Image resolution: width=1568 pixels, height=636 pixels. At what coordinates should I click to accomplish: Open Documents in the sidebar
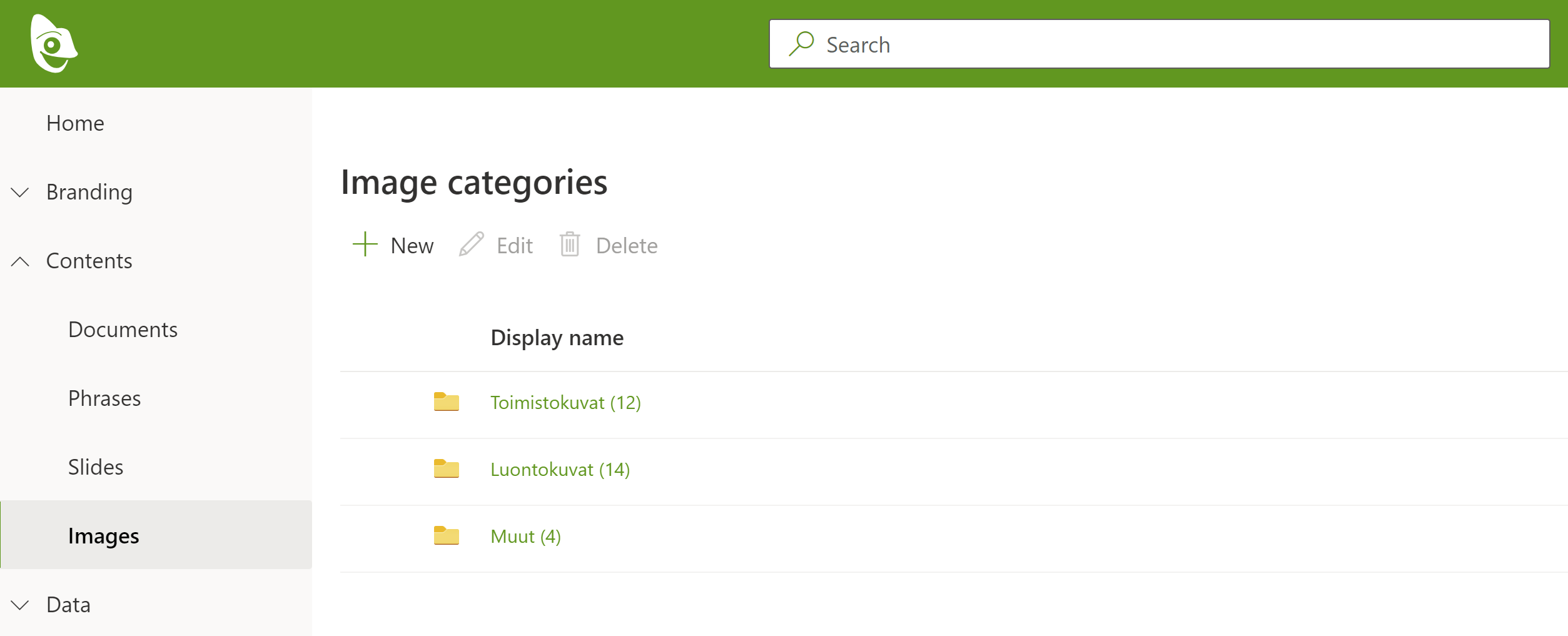[x=123, y=330]
